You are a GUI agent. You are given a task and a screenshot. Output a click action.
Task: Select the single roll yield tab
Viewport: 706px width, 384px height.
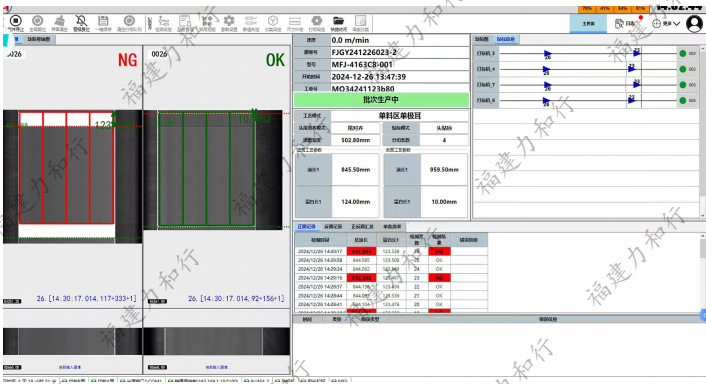pos(392,226)
